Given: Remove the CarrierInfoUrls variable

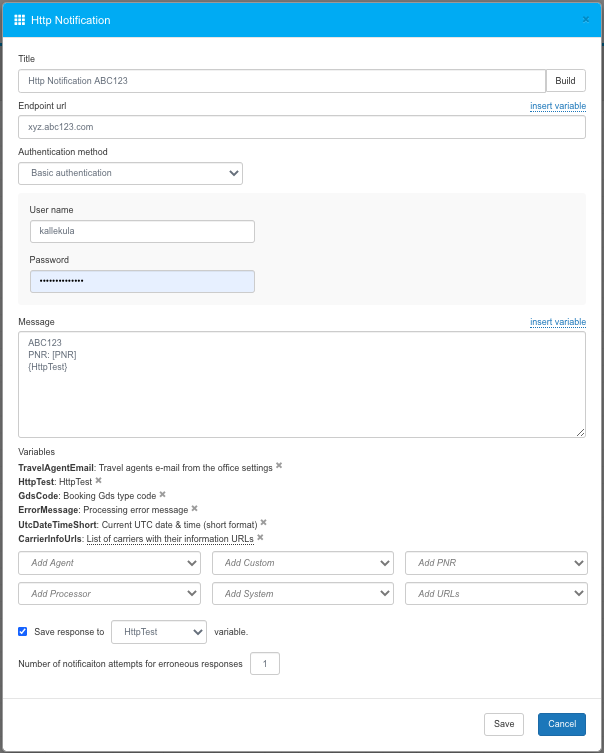Looking at the screenshot, I should (x=260, y=537).
